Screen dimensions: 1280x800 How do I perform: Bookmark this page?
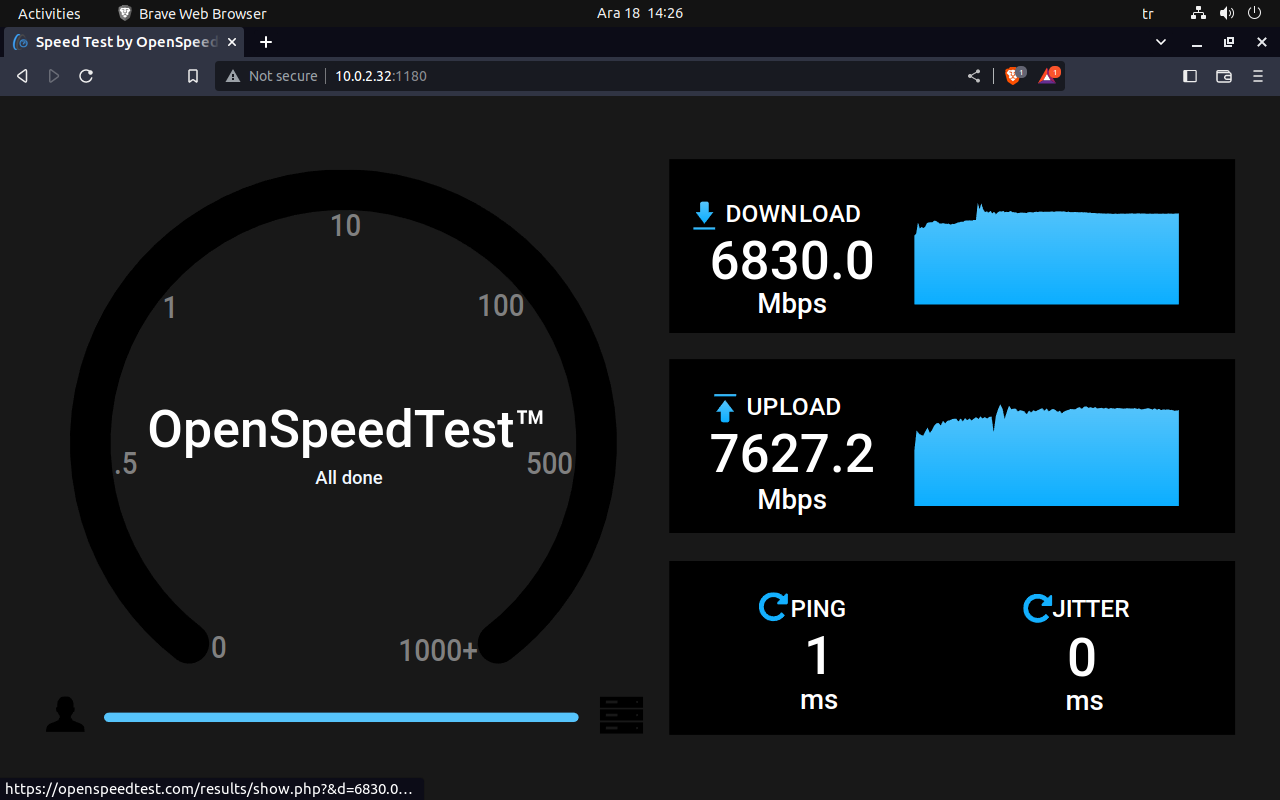pyautogui.click(x=193, y=76)
